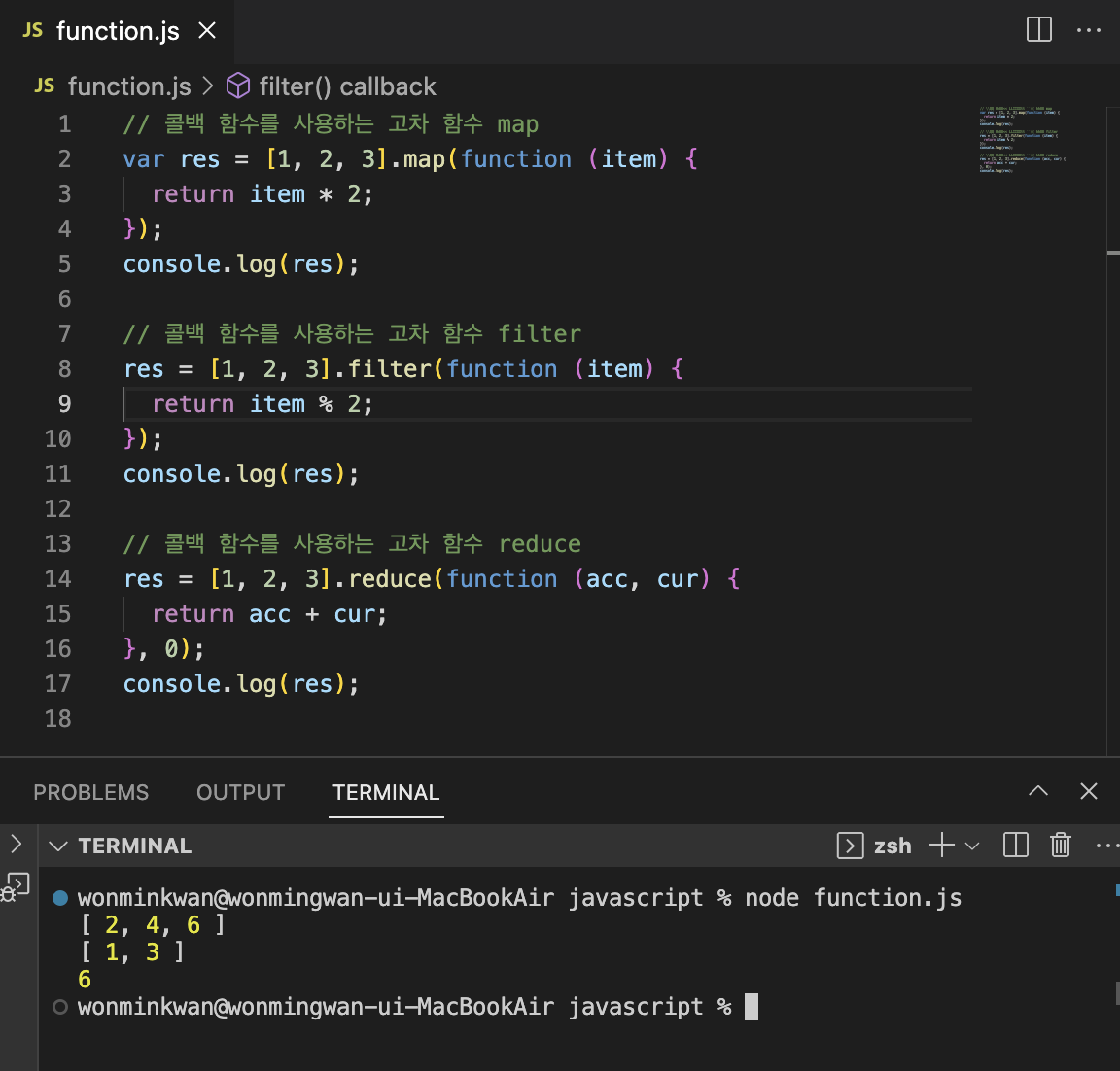This screenshot has height=1071, width=1120.
Task: Collapse the TERMINAL section header chevron
Action: (x=58, y=846)
